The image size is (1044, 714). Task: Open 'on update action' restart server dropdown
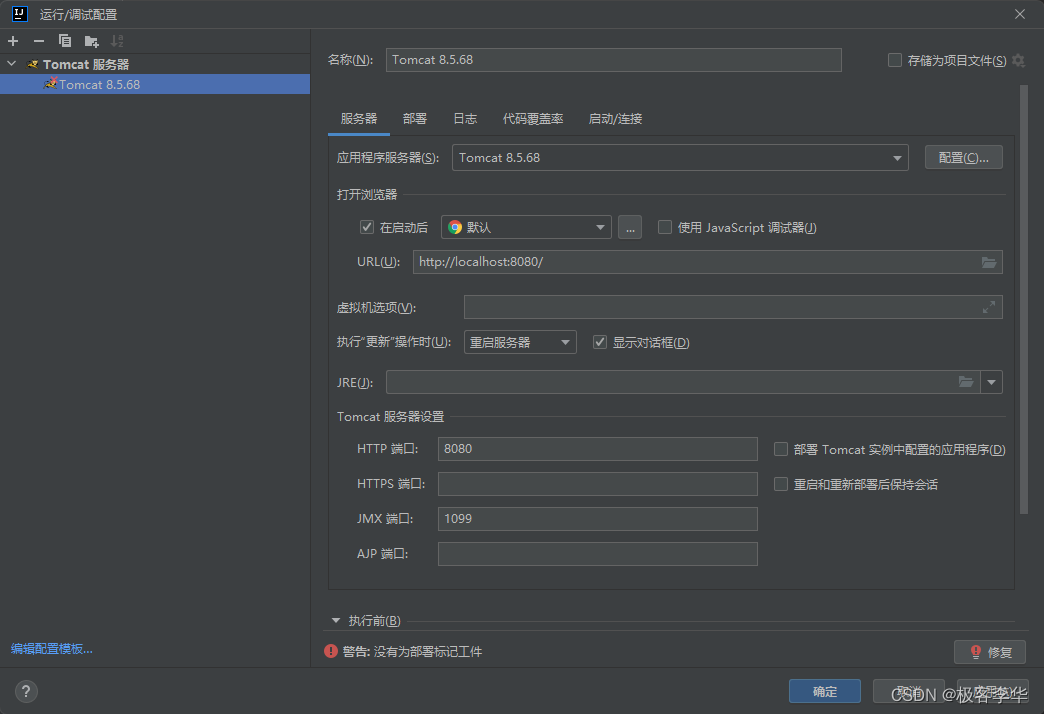coord(520,342)
